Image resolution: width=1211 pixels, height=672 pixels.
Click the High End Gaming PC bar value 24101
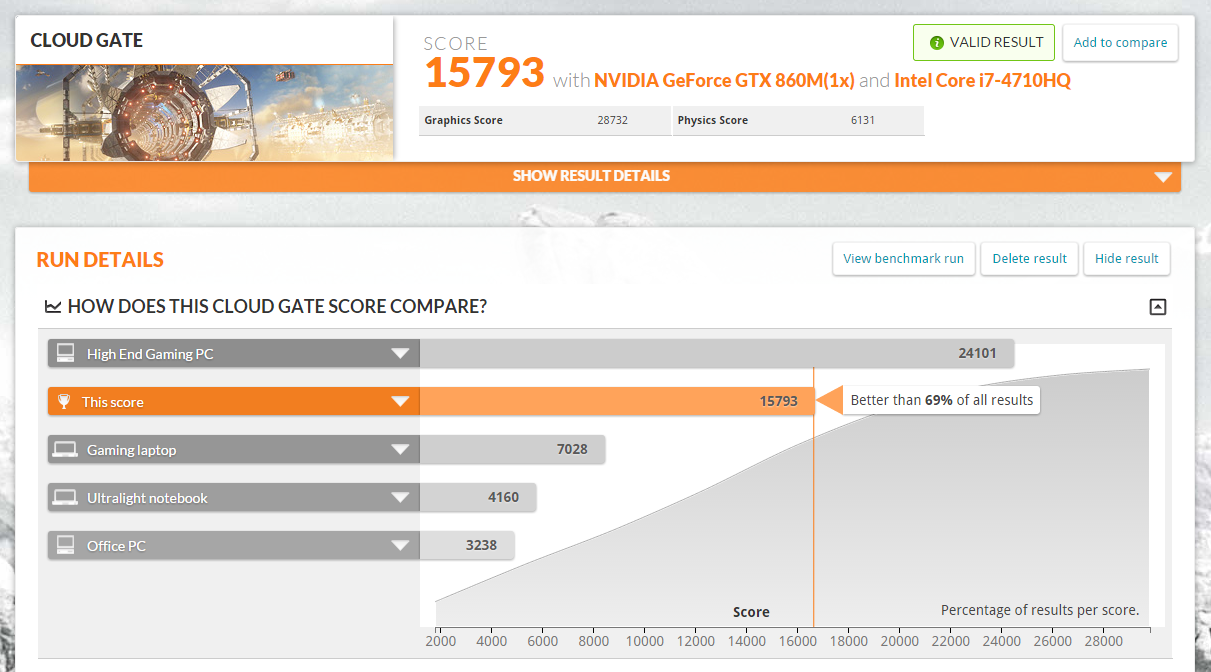(977, 353)
